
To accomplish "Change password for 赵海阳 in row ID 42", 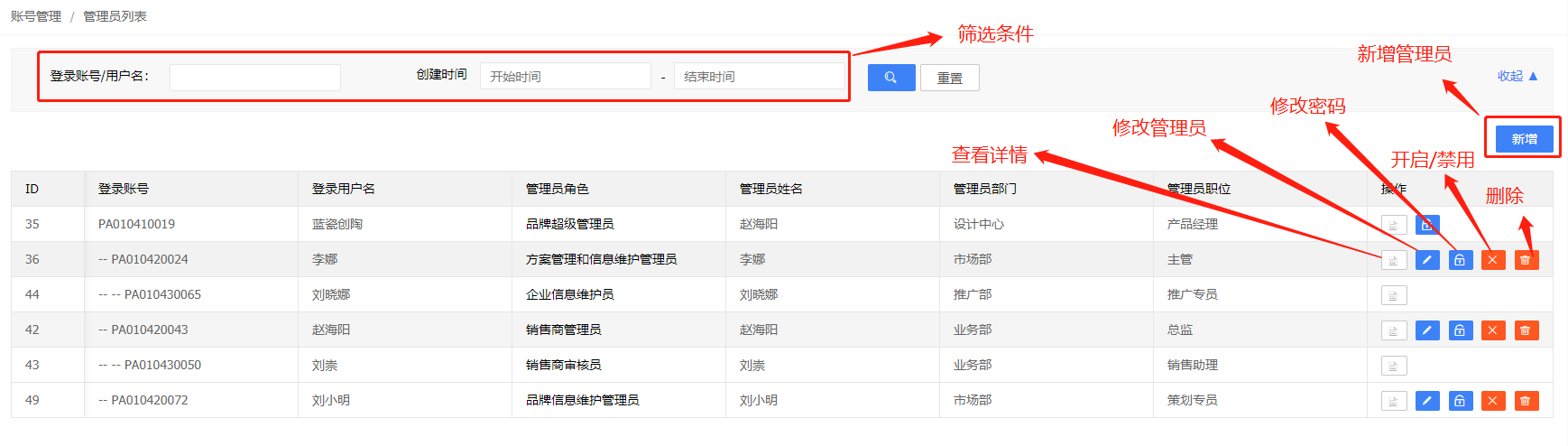I will tap(1460, 330).
